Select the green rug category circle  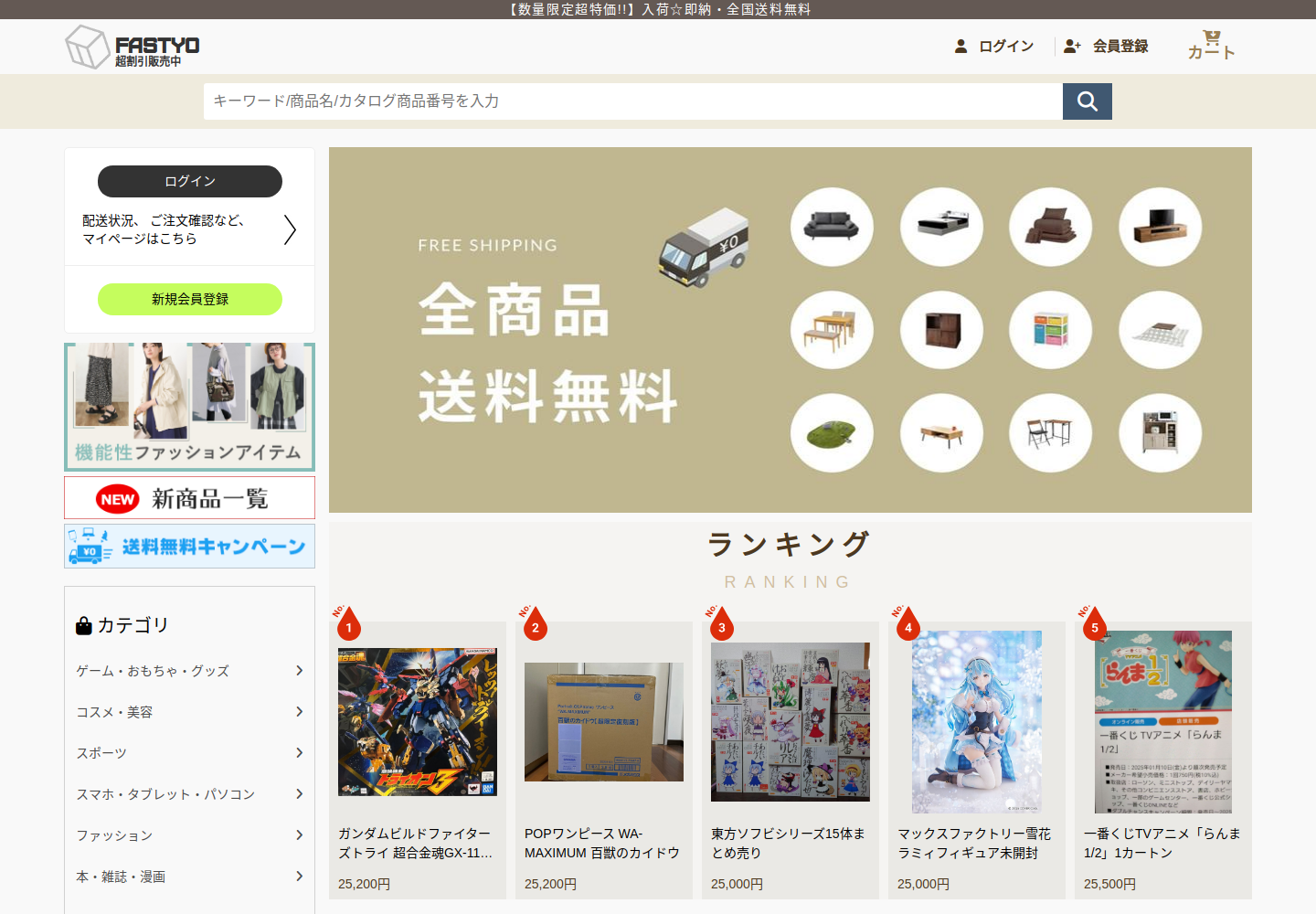coord(832,433)
